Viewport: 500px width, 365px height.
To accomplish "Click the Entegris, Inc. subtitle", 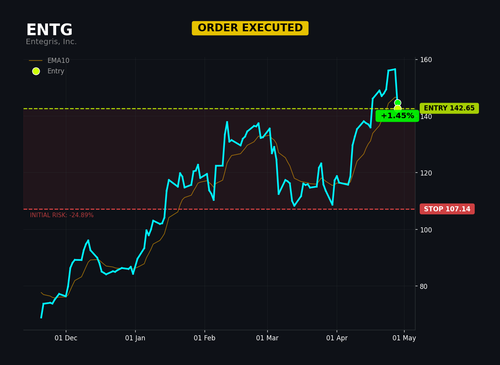I will click(x=51, y=42).
